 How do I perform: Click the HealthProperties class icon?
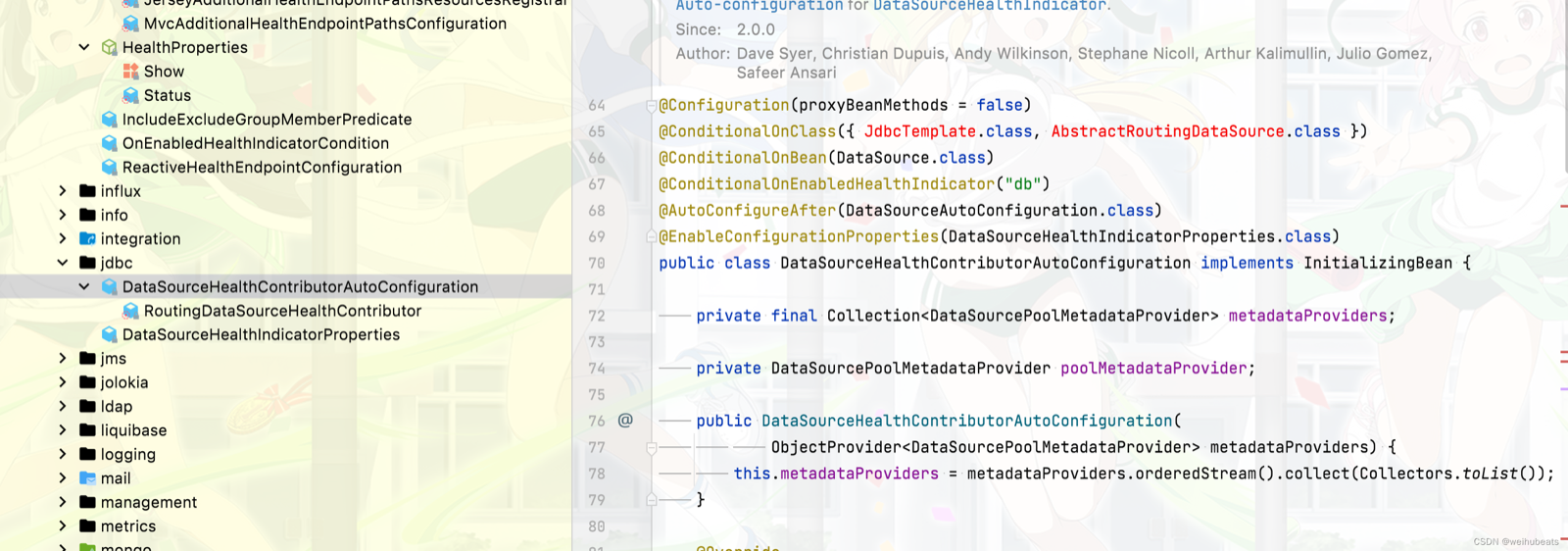[110, 47]
